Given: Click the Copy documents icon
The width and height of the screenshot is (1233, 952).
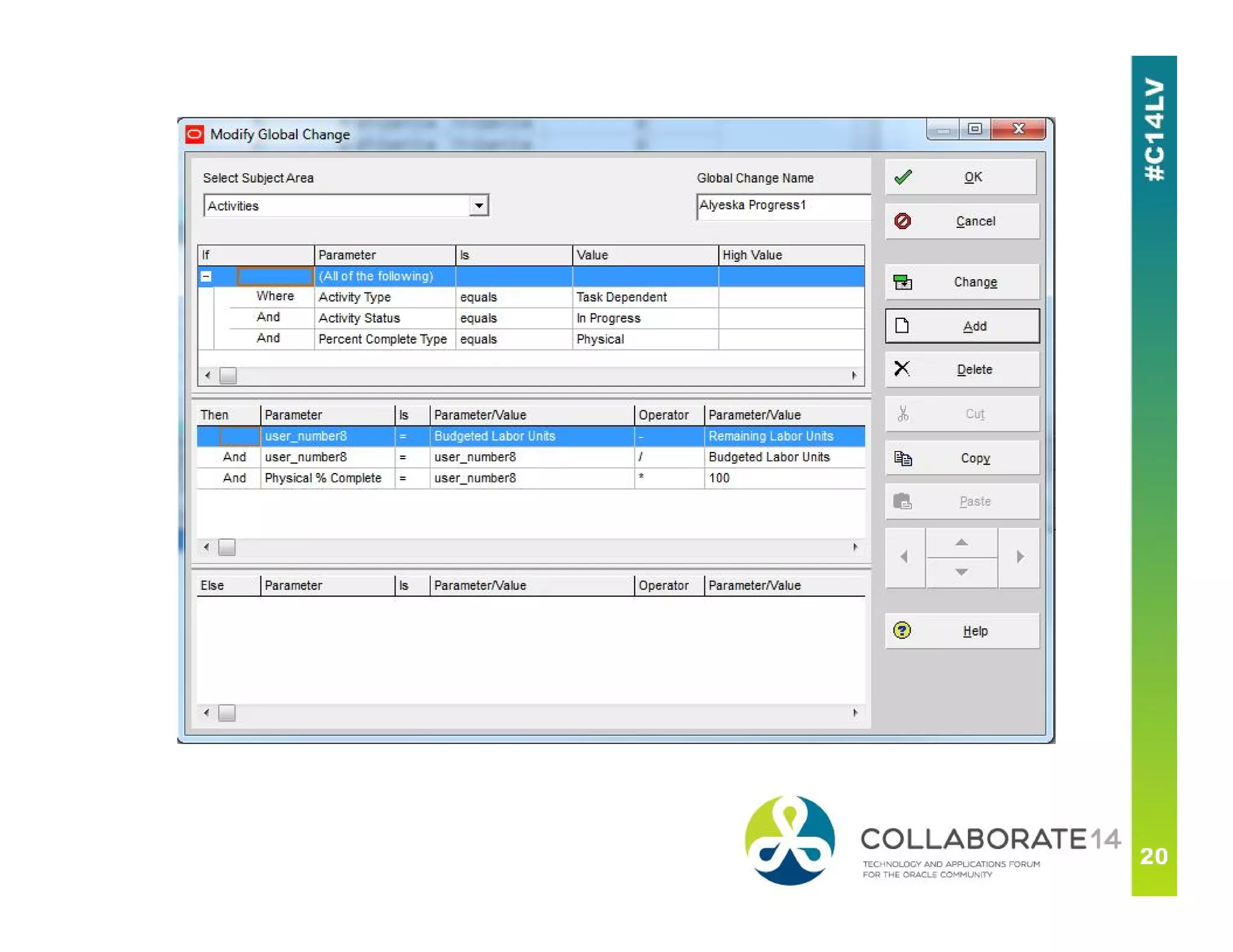Looking at the screenshot, I should click(902, 458).
